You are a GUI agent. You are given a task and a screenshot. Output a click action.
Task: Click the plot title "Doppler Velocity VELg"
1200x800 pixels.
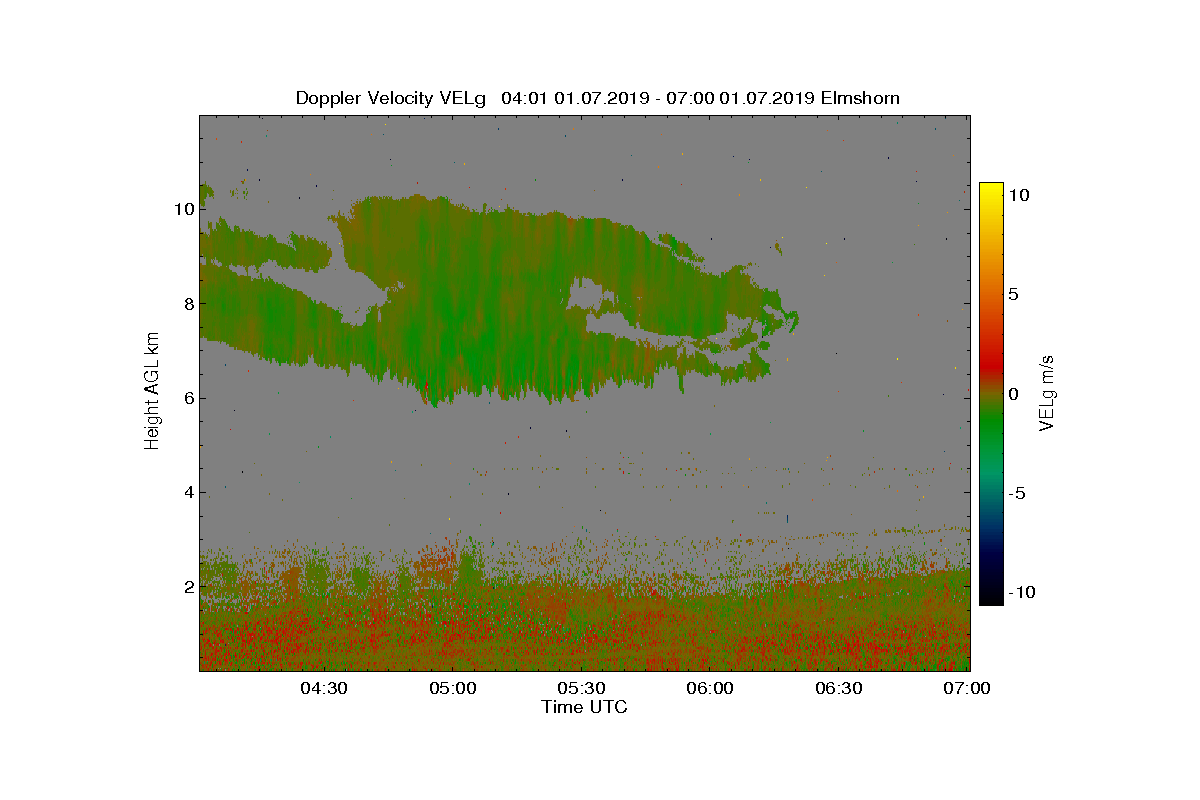coord(391,98)
